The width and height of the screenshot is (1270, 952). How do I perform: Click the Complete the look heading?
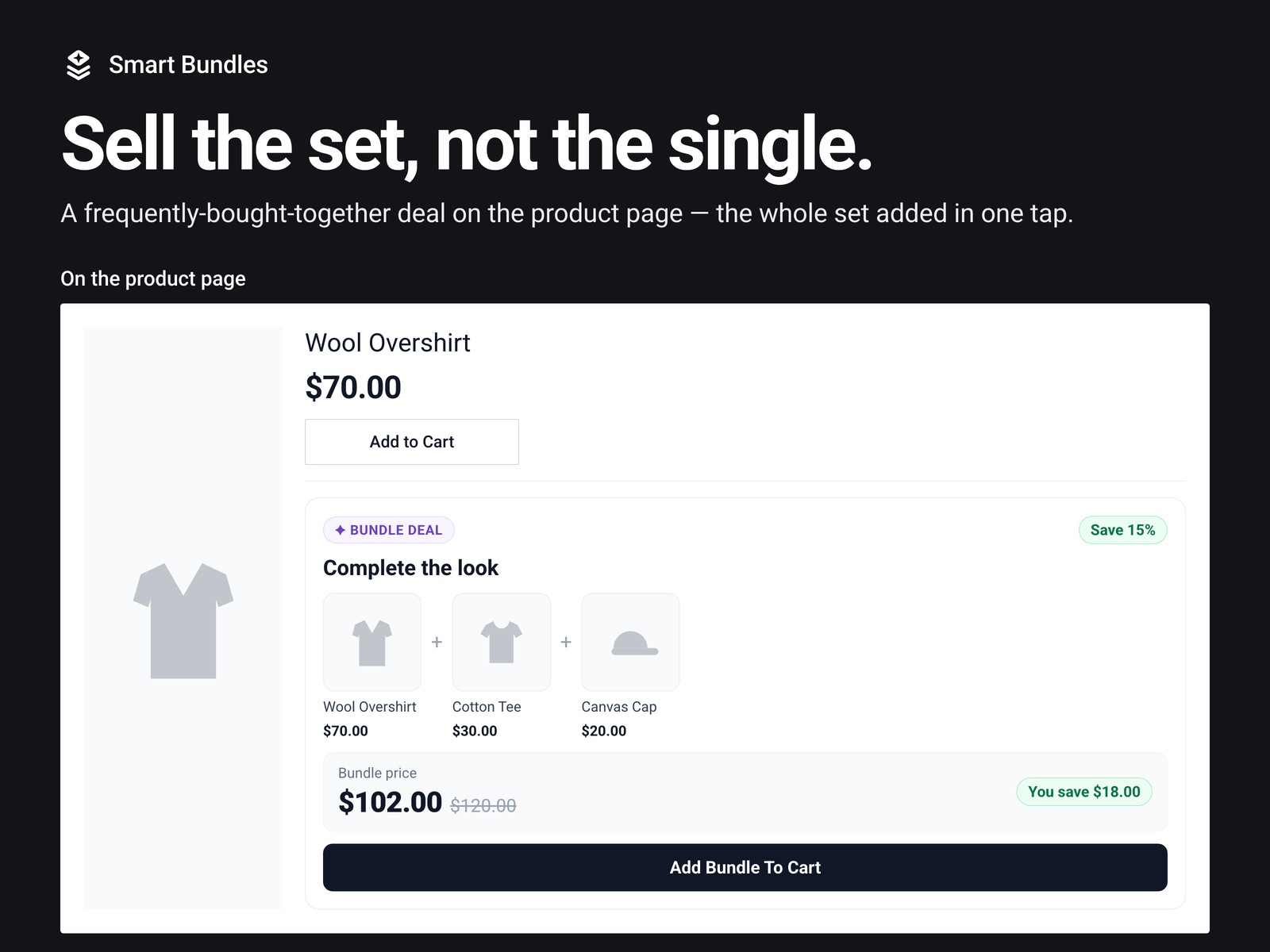click(x=411, y=568)
